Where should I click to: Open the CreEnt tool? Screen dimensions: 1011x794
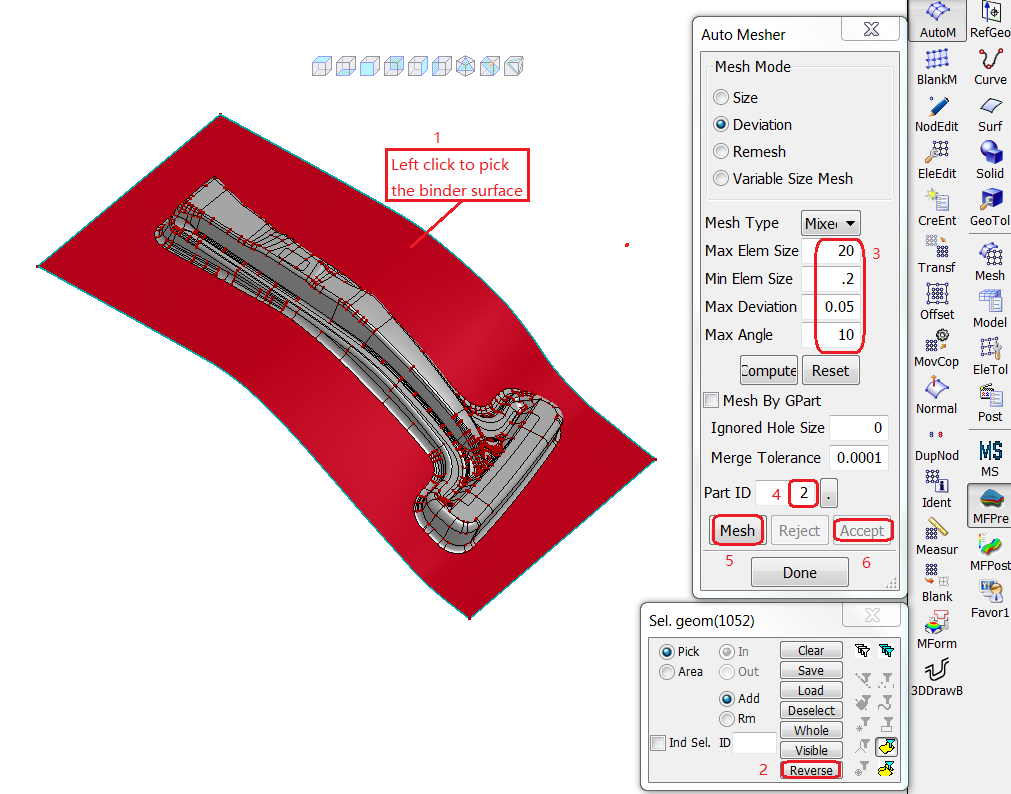(x=937, y=208)
